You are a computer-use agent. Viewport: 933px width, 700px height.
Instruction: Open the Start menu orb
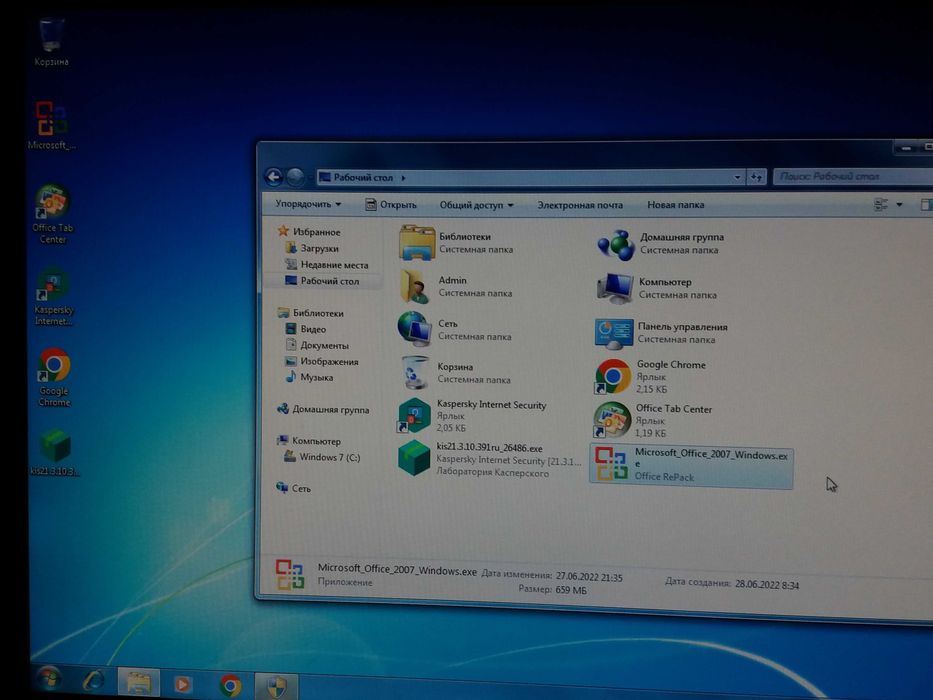(x=49, y=679)
